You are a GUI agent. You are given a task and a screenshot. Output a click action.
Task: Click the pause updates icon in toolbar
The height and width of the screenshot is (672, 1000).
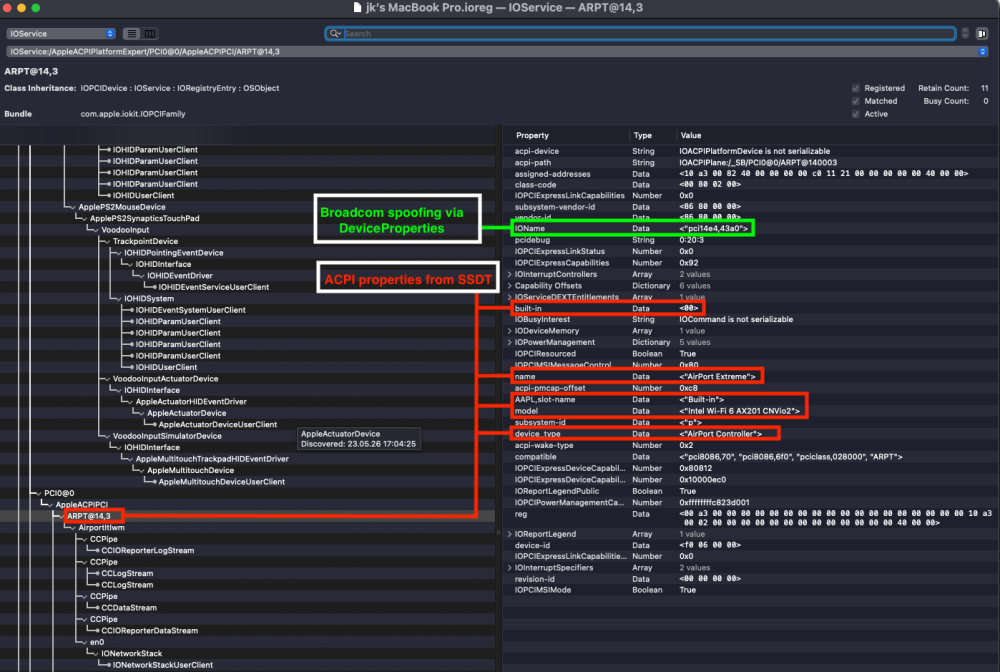pos(982,34)
